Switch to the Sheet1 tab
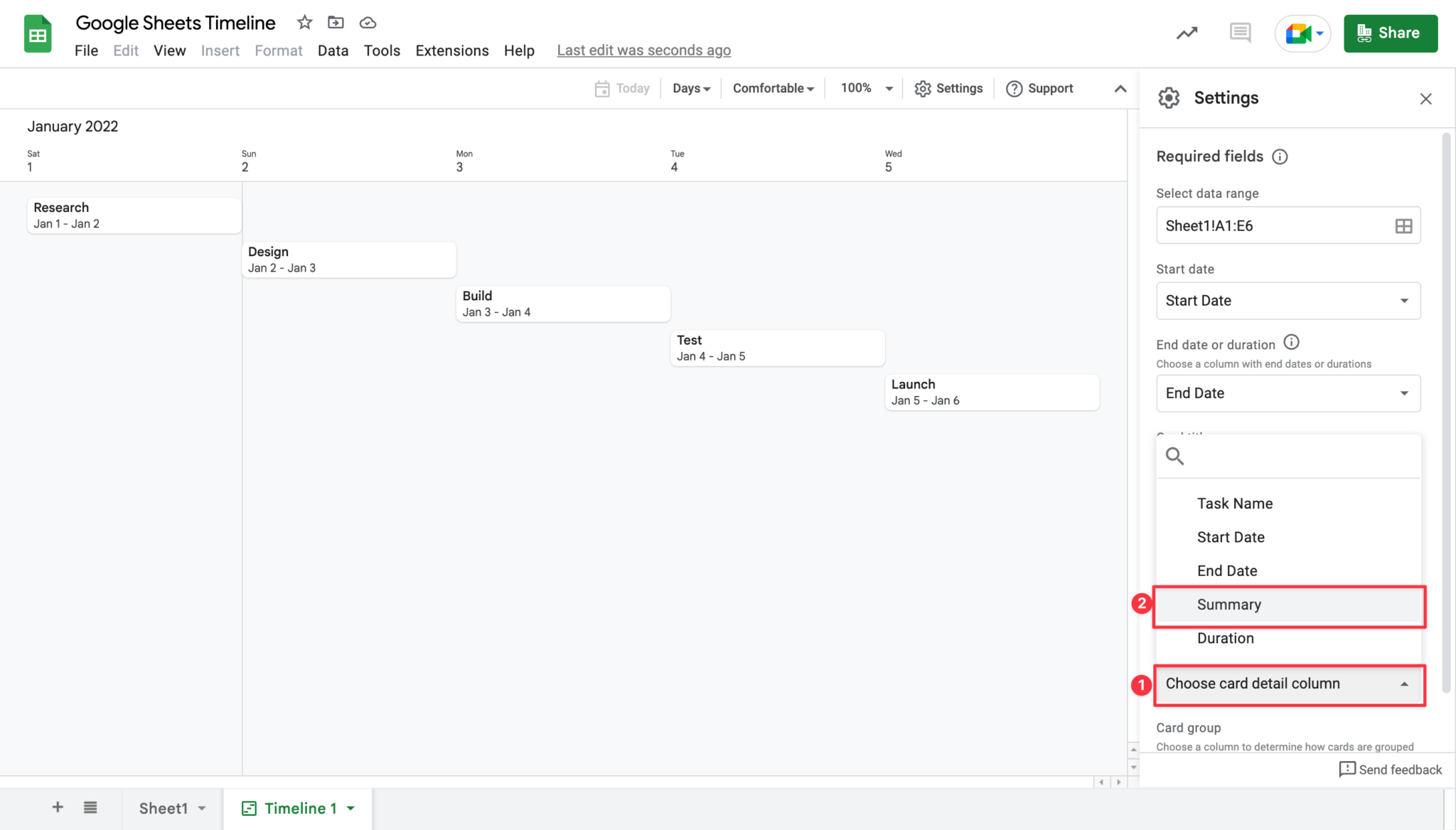 164,809
